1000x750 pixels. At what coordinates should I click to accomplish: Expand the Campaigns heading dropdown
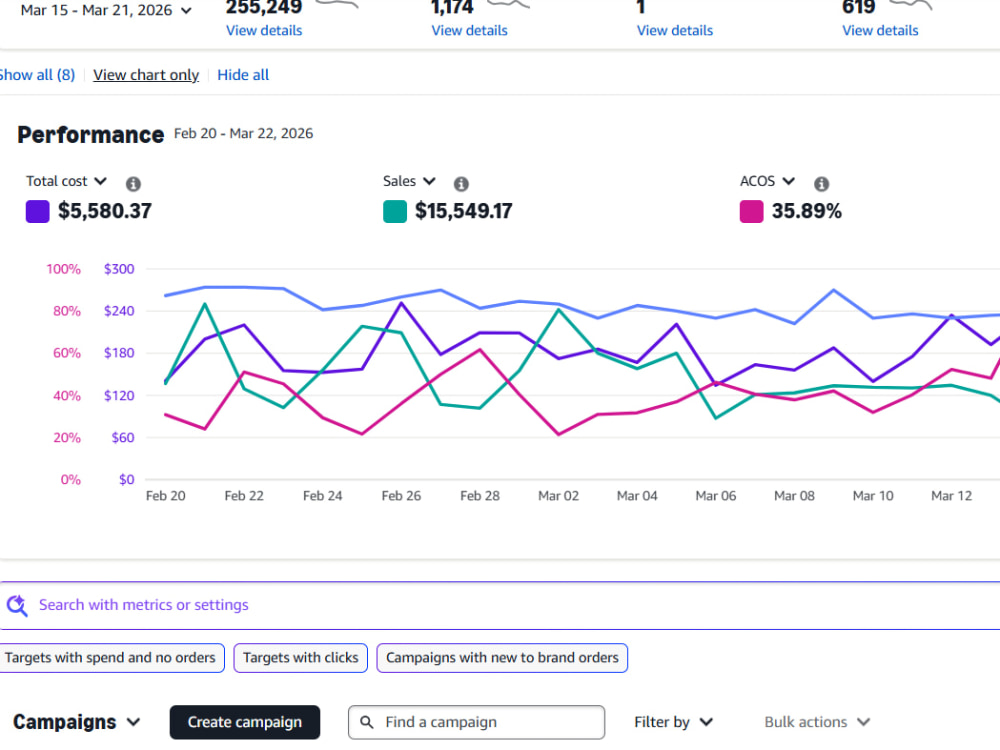[x=77, y=722]
